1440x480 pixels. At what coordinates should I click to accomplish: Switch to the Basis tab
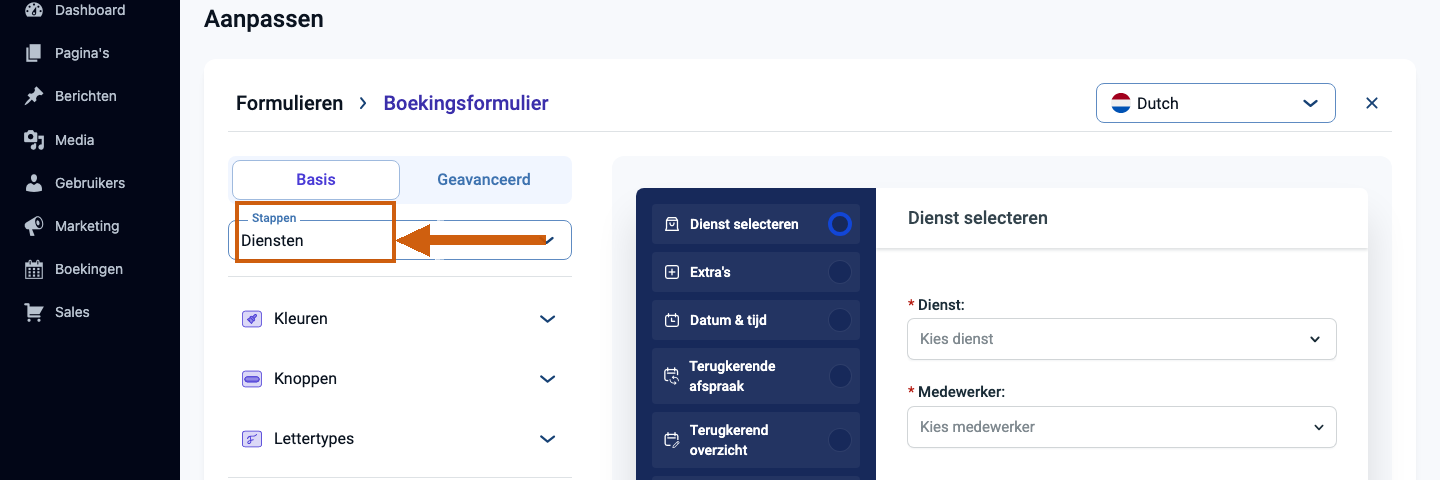click(x=316, y=180)
